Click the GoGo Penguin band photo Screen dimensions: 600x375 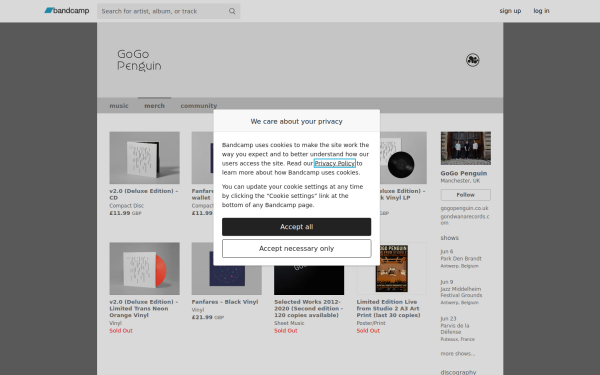coord(466,148)
